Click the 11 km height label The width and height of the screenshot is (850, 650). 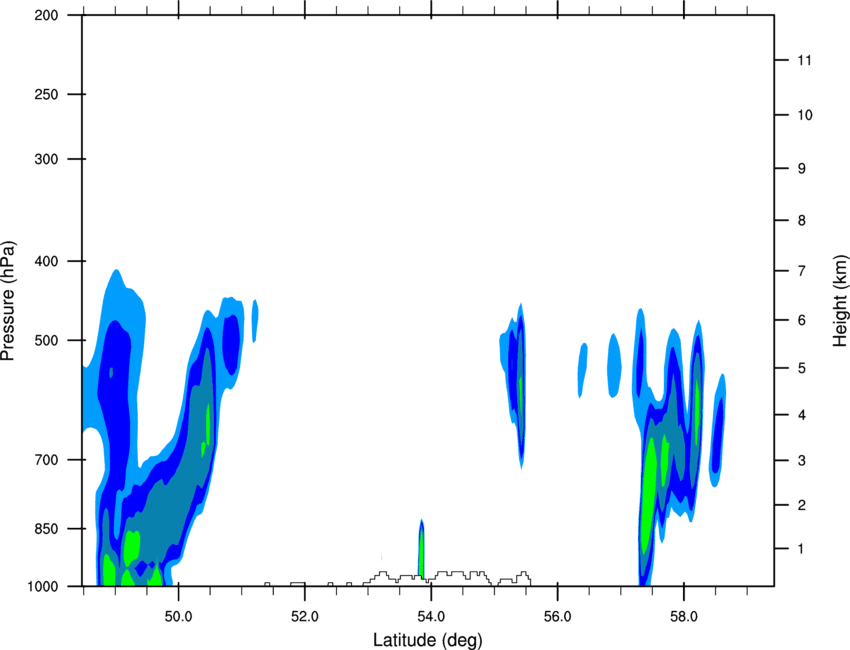click(x=805, y=60)
